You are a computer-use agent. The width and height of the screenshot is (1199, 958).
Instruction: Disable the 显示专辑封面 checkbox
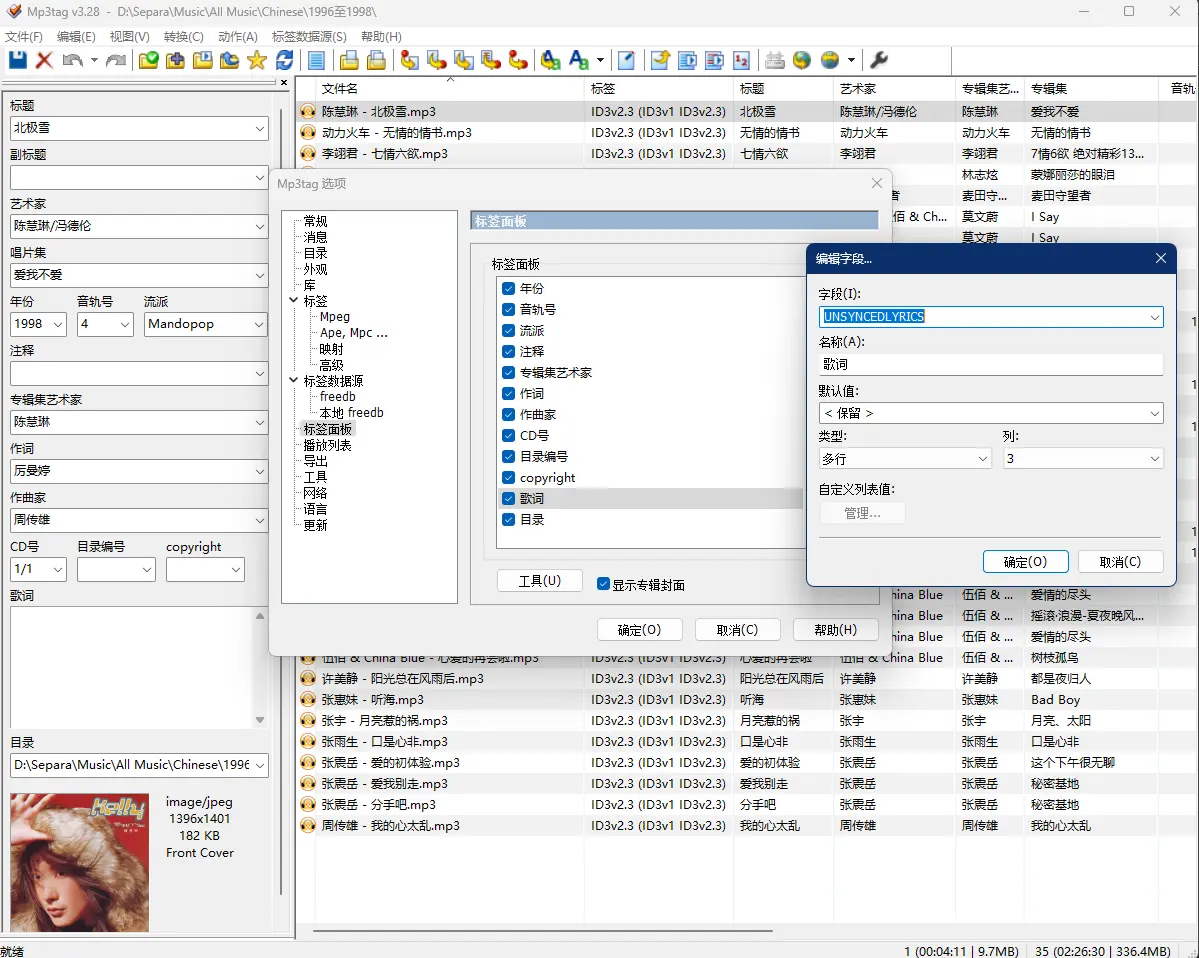(603, 584)
